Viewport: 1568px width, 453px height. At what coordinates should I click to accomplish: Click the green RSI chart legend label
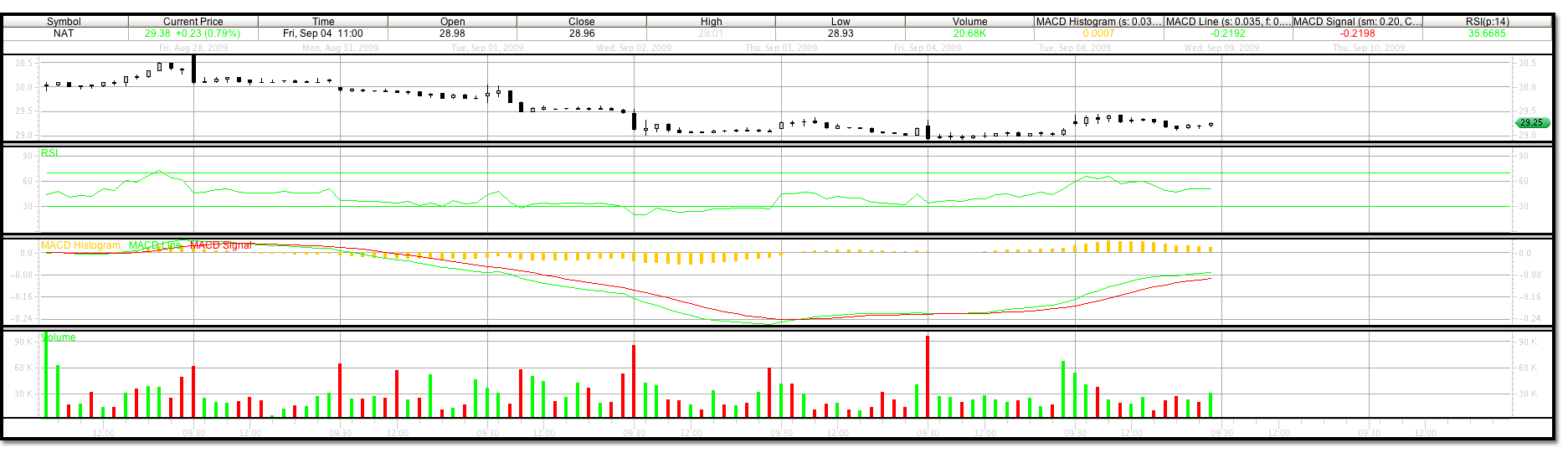[49, 153]
